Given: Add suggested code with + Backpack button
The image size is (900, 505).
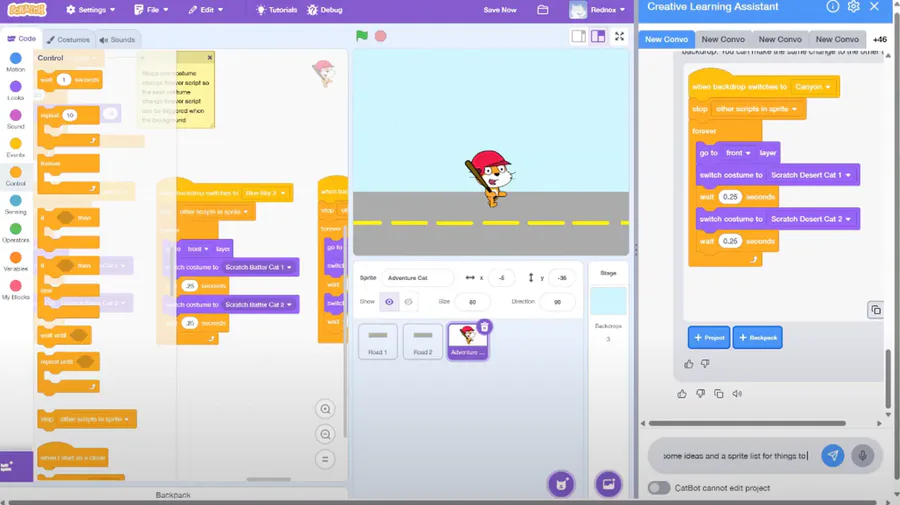Looking at the screenshot, I should click(x=758, y=337).
